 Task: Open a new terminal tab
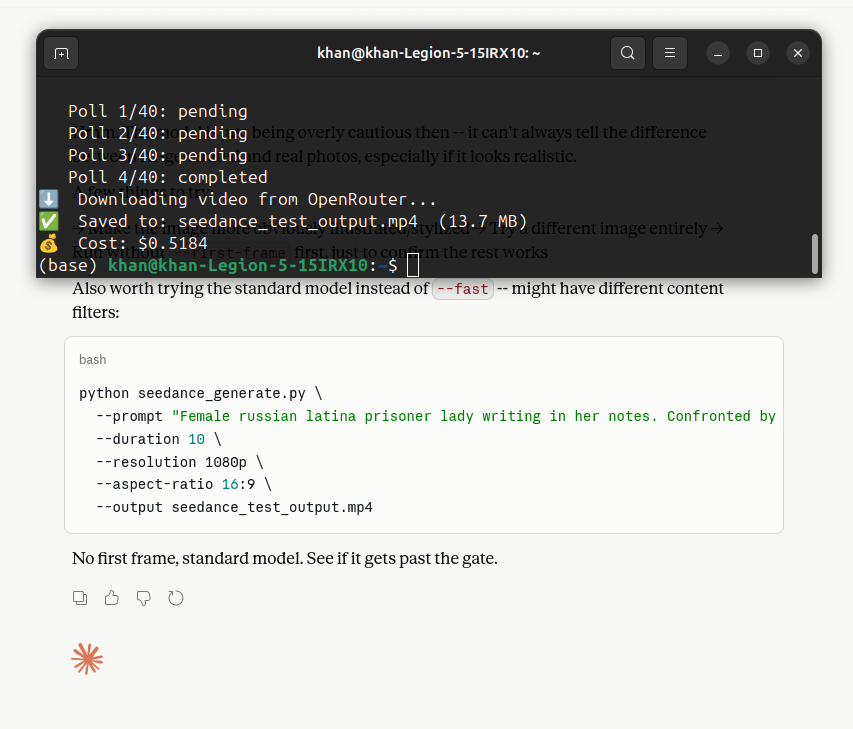click(x=61, y=53)
